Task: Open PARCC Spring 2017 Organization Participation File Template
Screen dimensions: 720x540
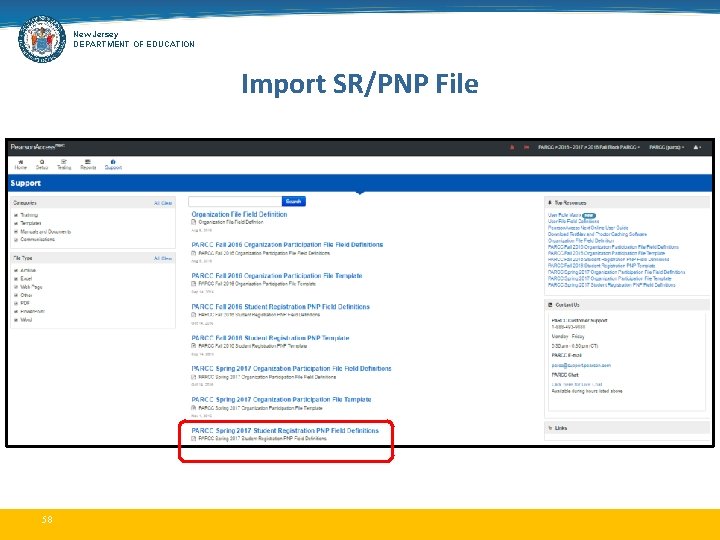Action: pos(281,399)
